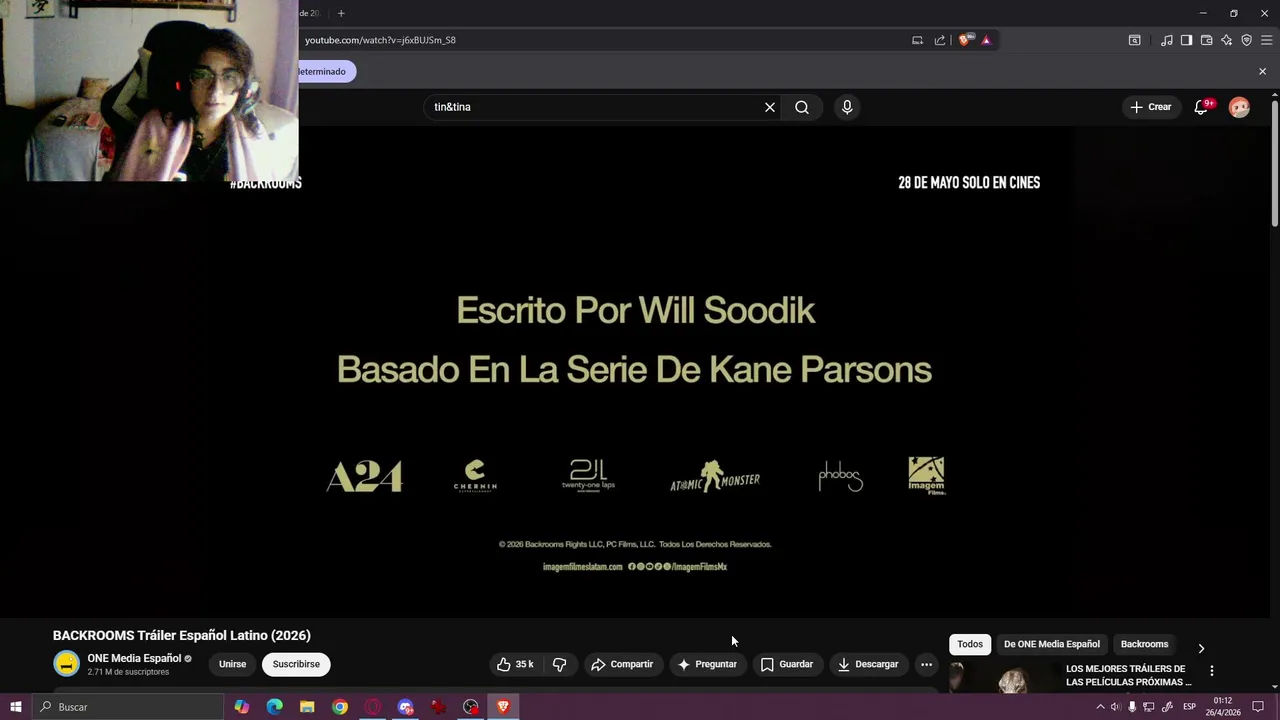Open the Crear menu
1280x720 pixels.
pyautogui.click(x=1150, y=107)
